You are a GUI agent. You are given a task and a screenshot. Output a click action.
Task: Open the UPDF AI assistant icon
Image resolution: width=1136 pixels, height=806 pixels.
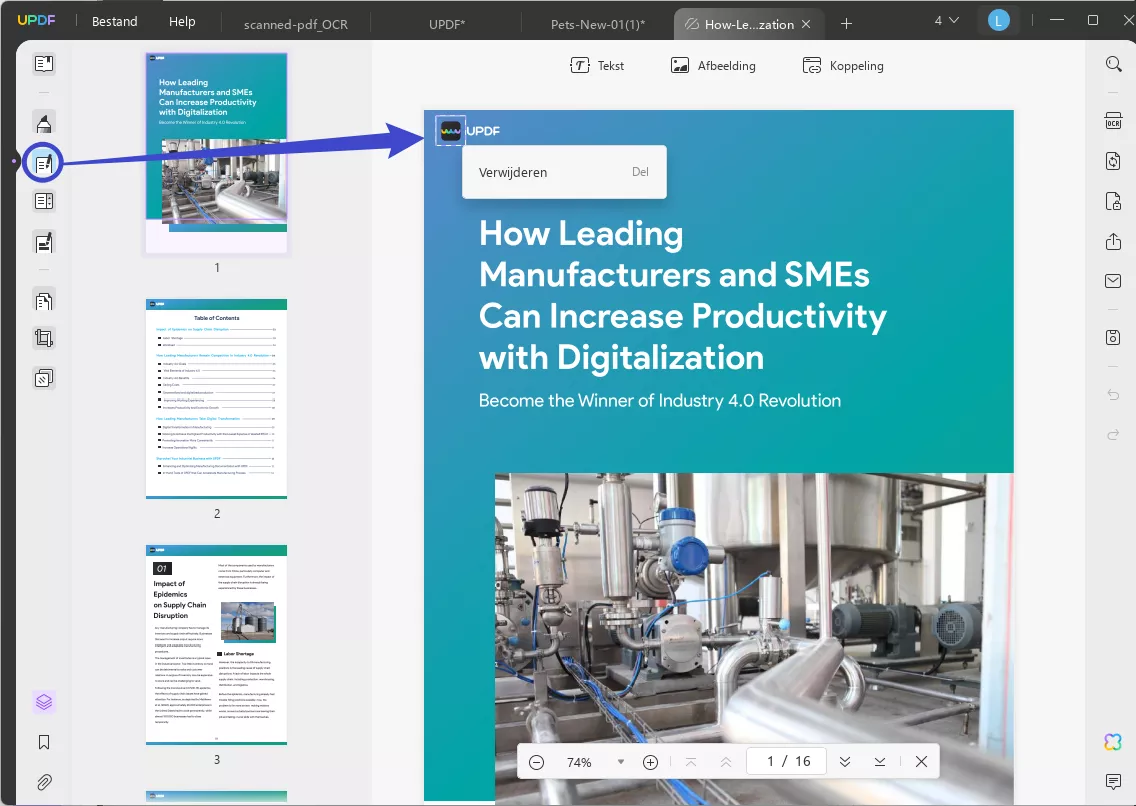coord(1113,741)
